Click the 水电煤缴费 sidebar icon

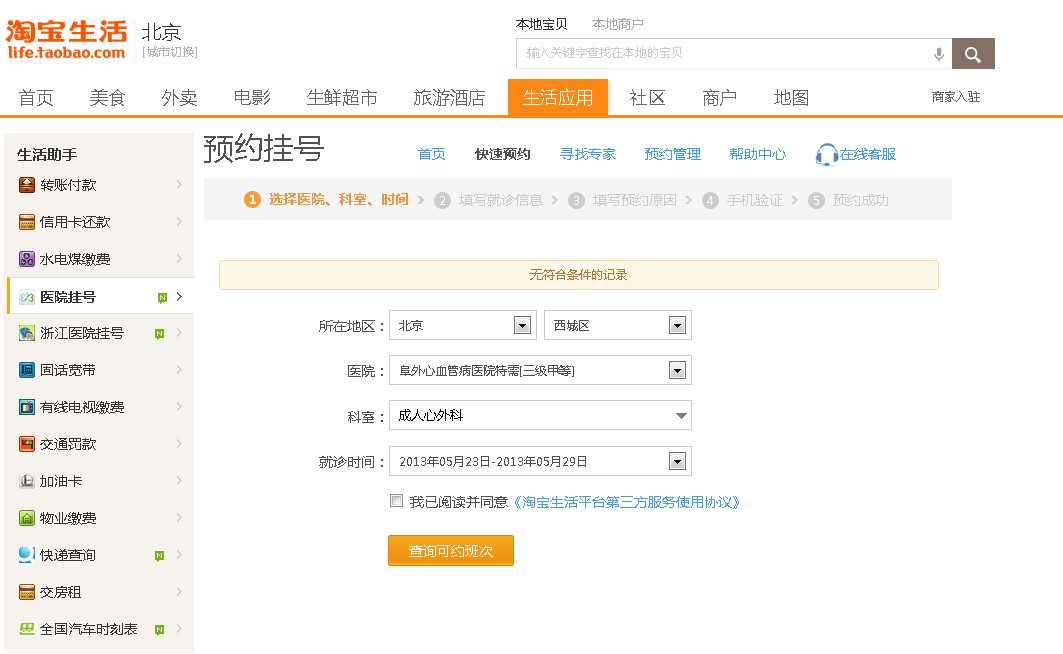click(27, 259)
